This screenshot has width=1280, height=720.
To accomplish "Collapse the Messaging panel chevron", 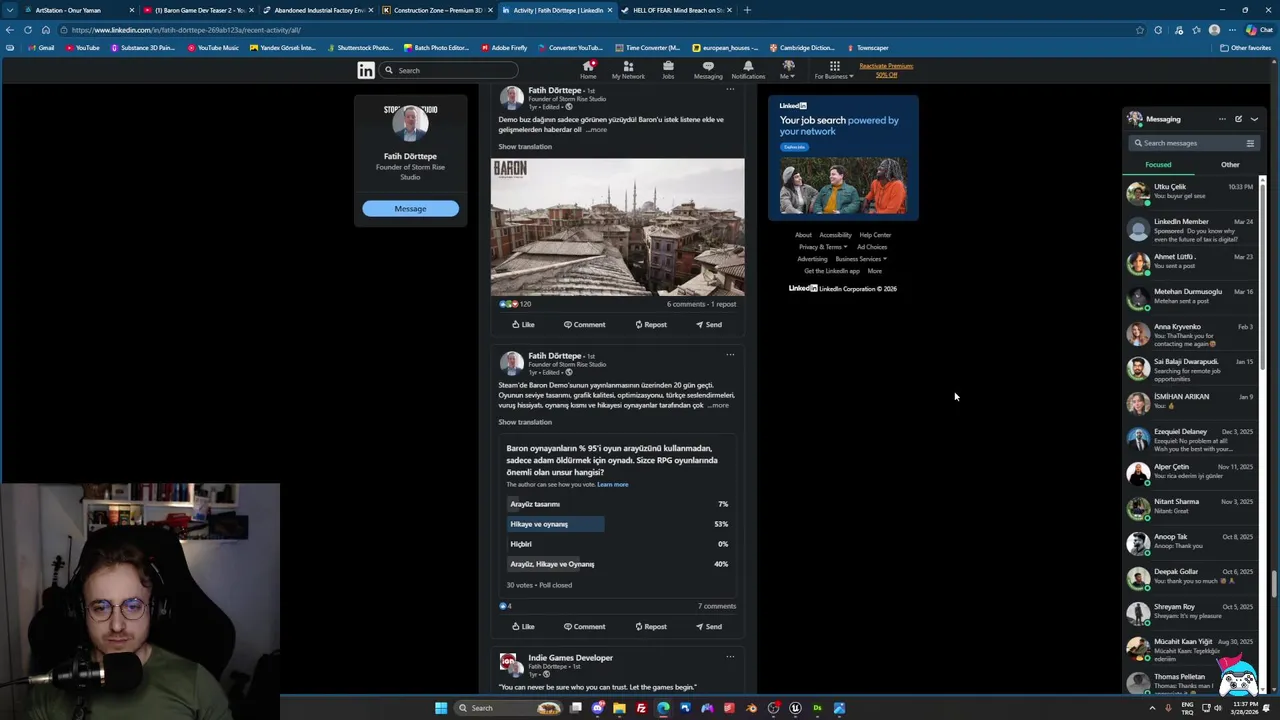I will 1254,119.
